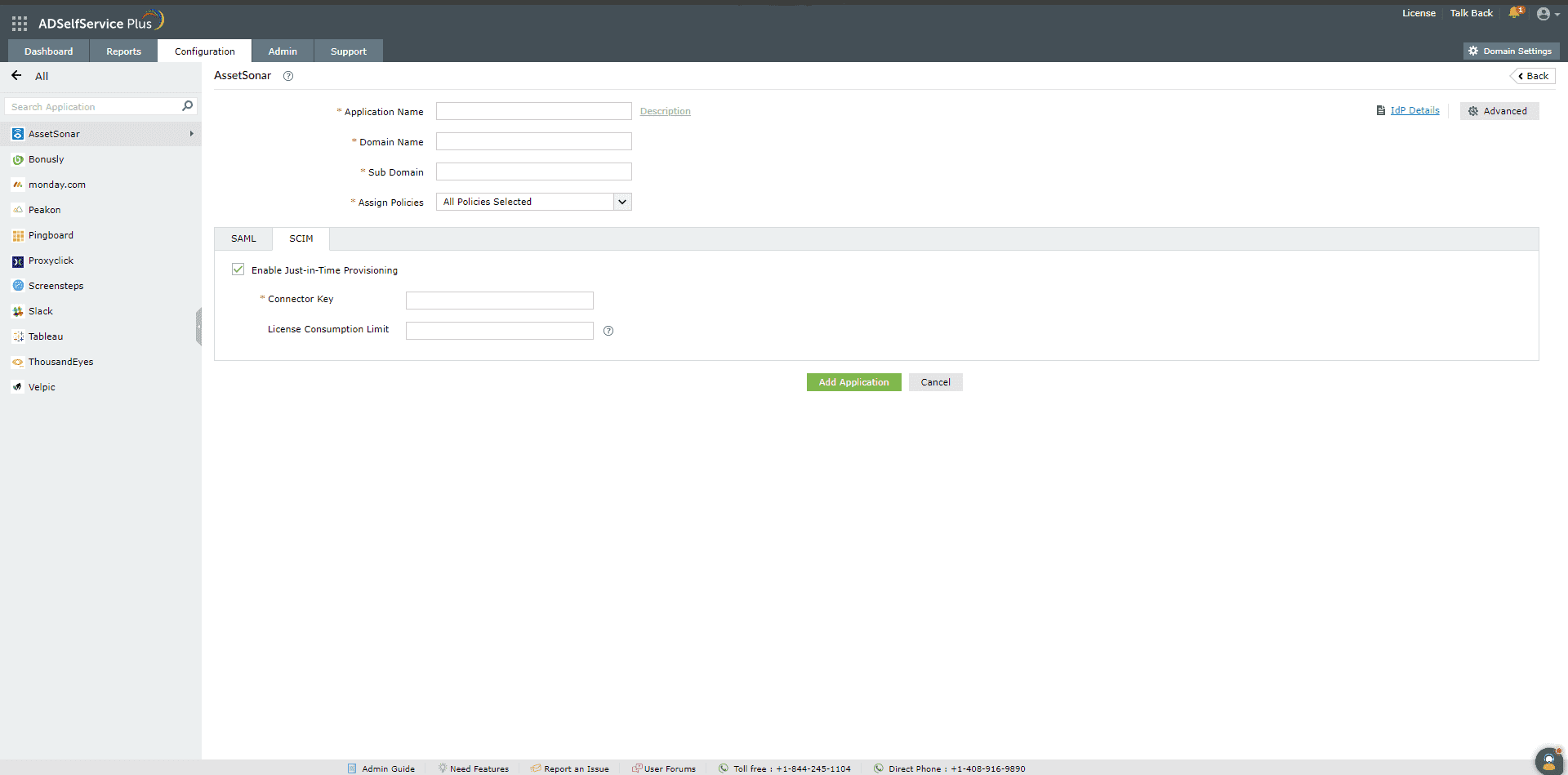Switch to the SAML tab

pos(243,238)
